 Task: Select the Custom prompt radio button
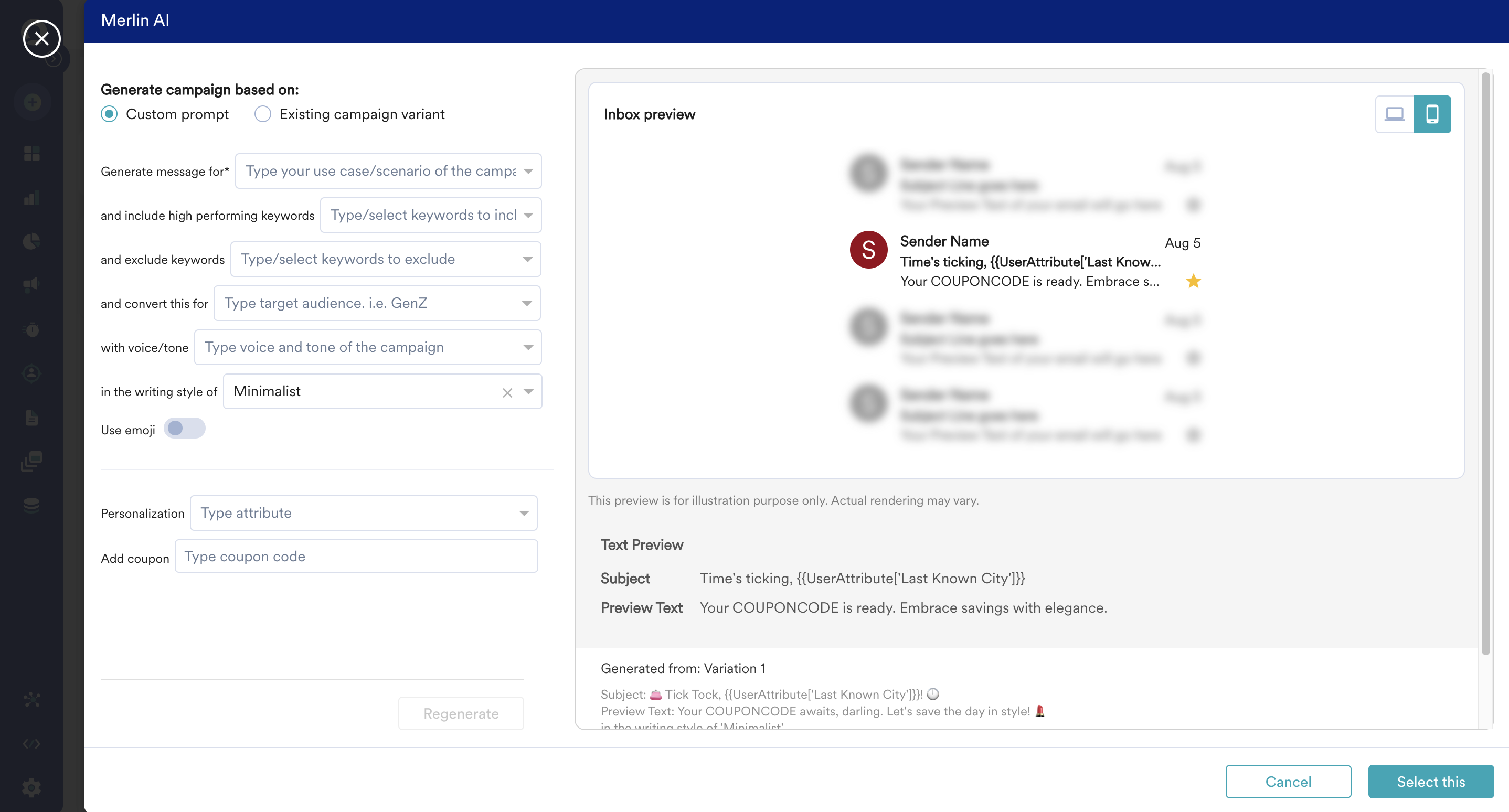point(109,114)
